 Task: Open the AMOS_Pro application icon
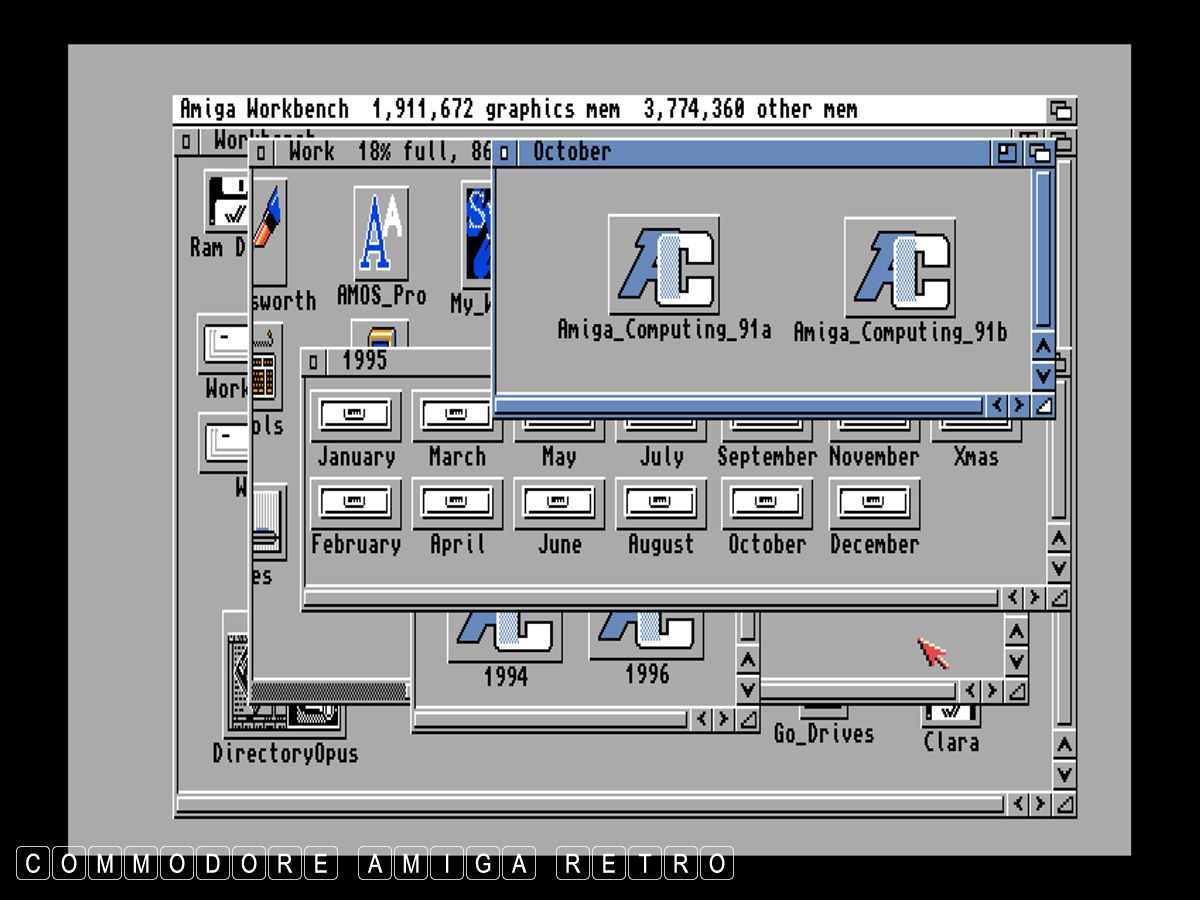point(381,234)
